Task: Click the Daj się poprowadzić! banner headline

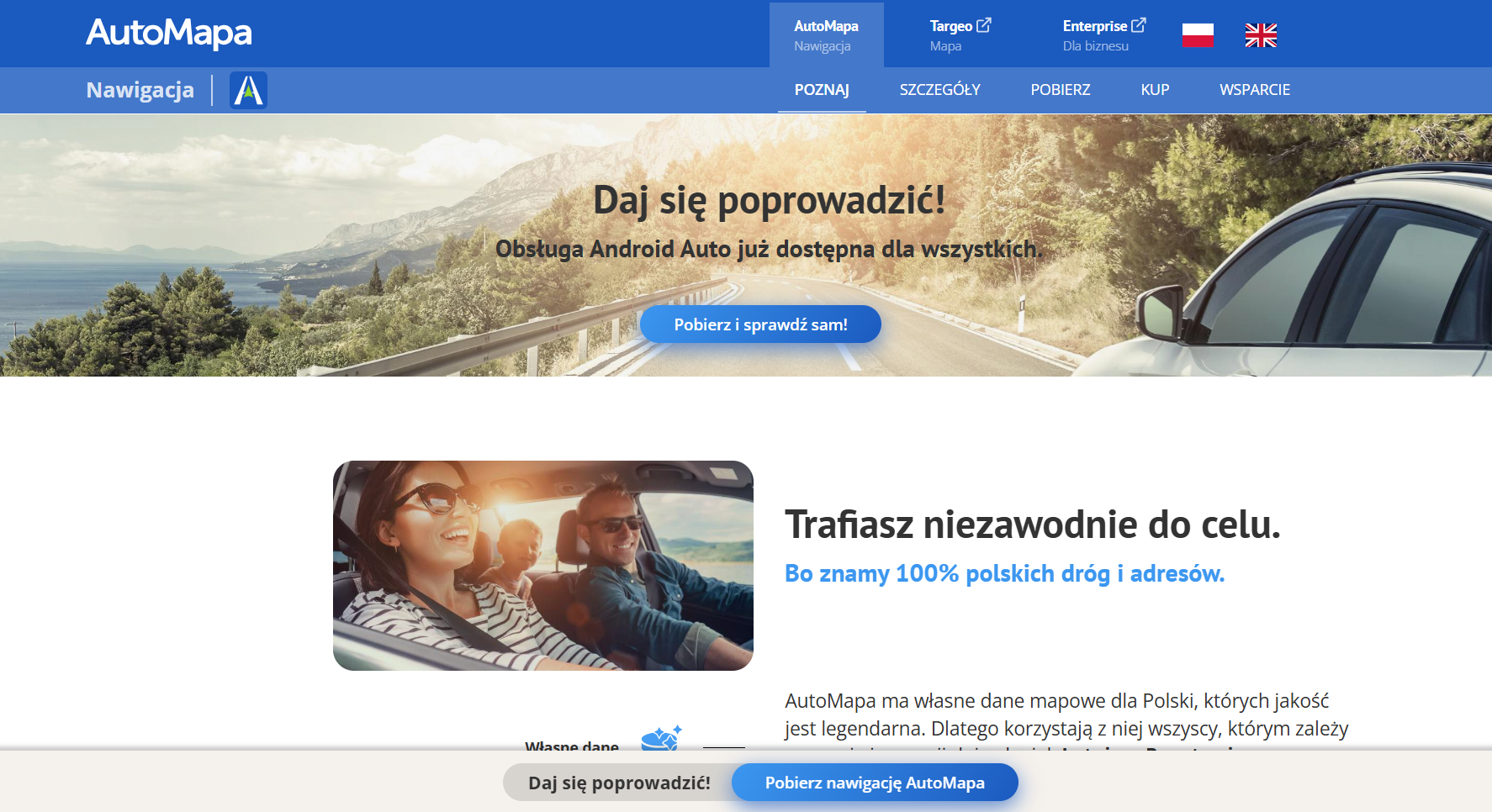Action: pos(770,200)
